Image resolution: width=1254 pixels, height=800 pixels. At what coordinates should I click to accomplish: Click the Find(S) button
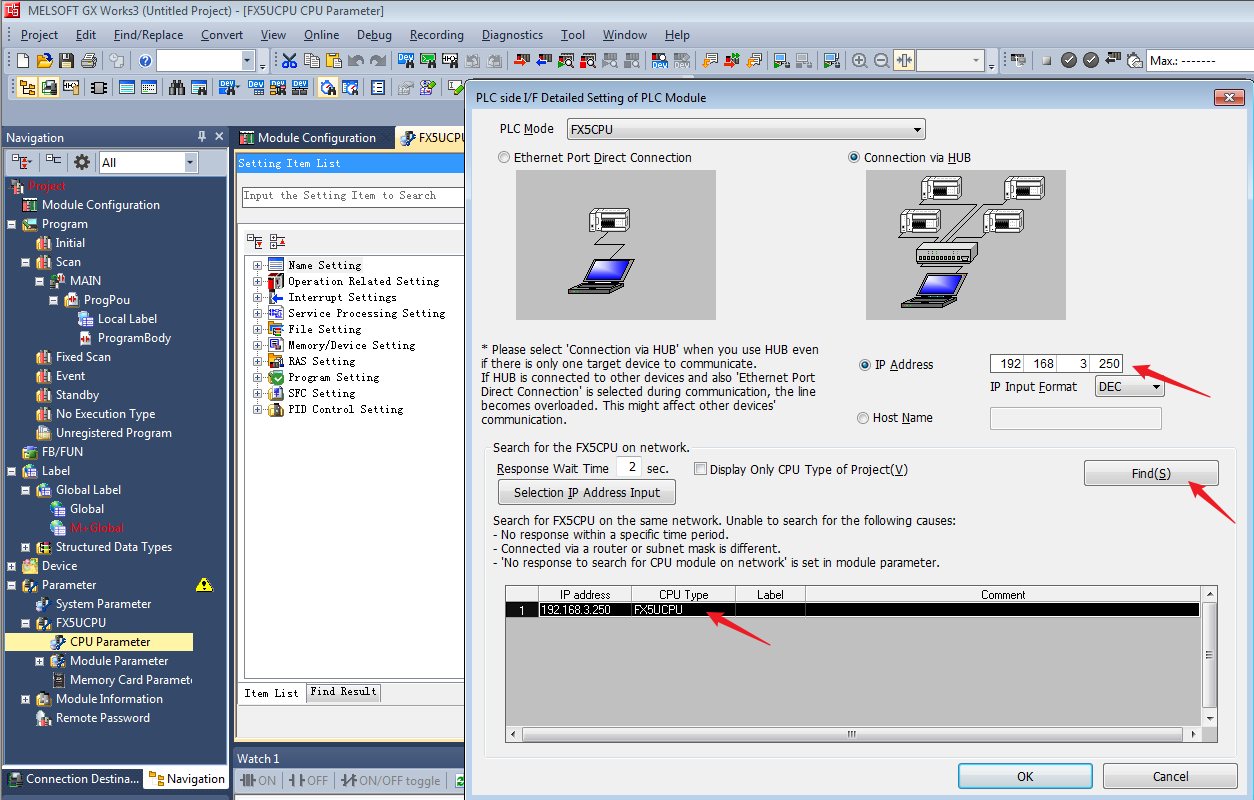(1150, 474)
